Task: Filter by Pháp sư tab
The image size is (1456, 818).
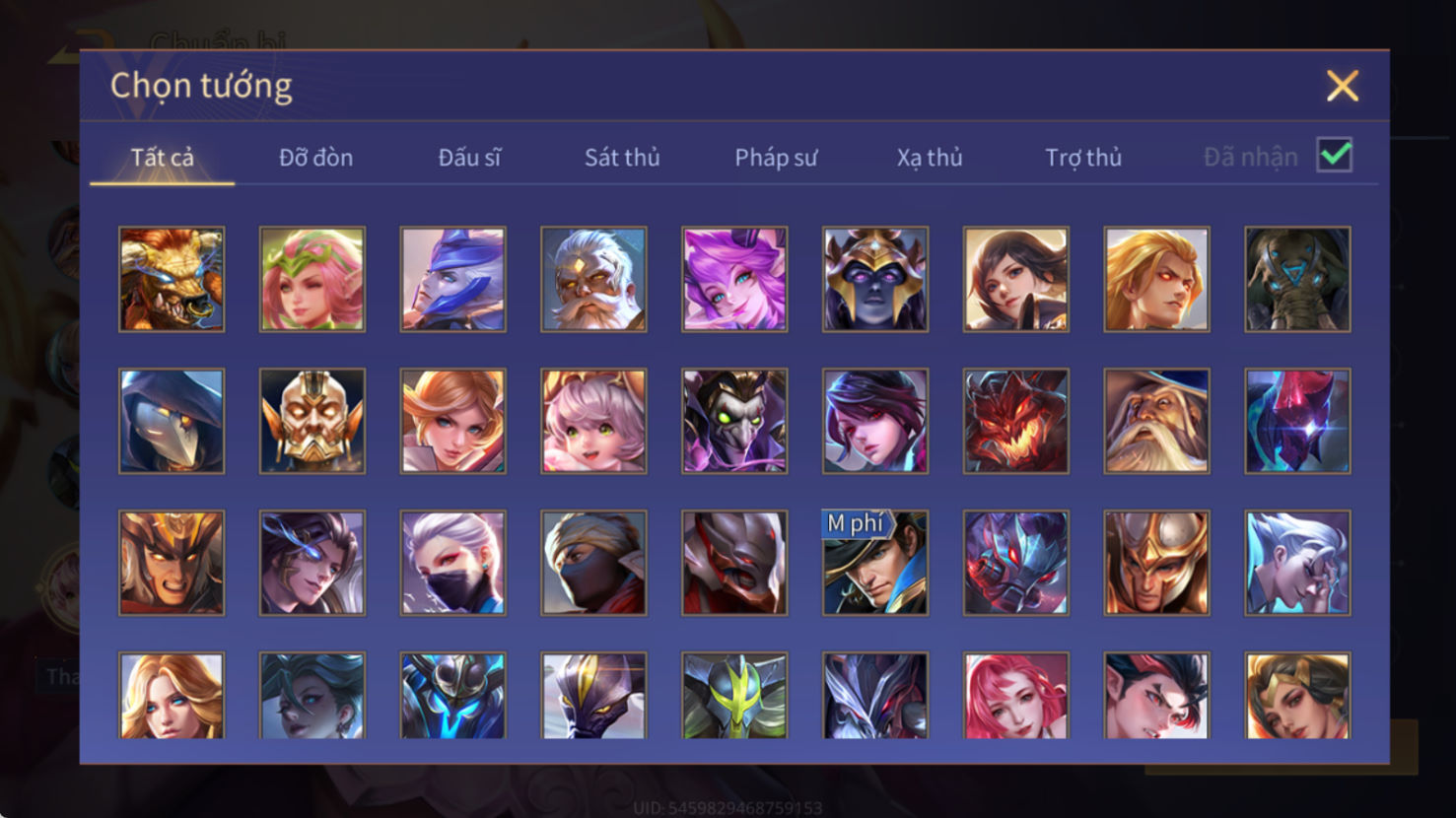Action: [x=776, y=158]
